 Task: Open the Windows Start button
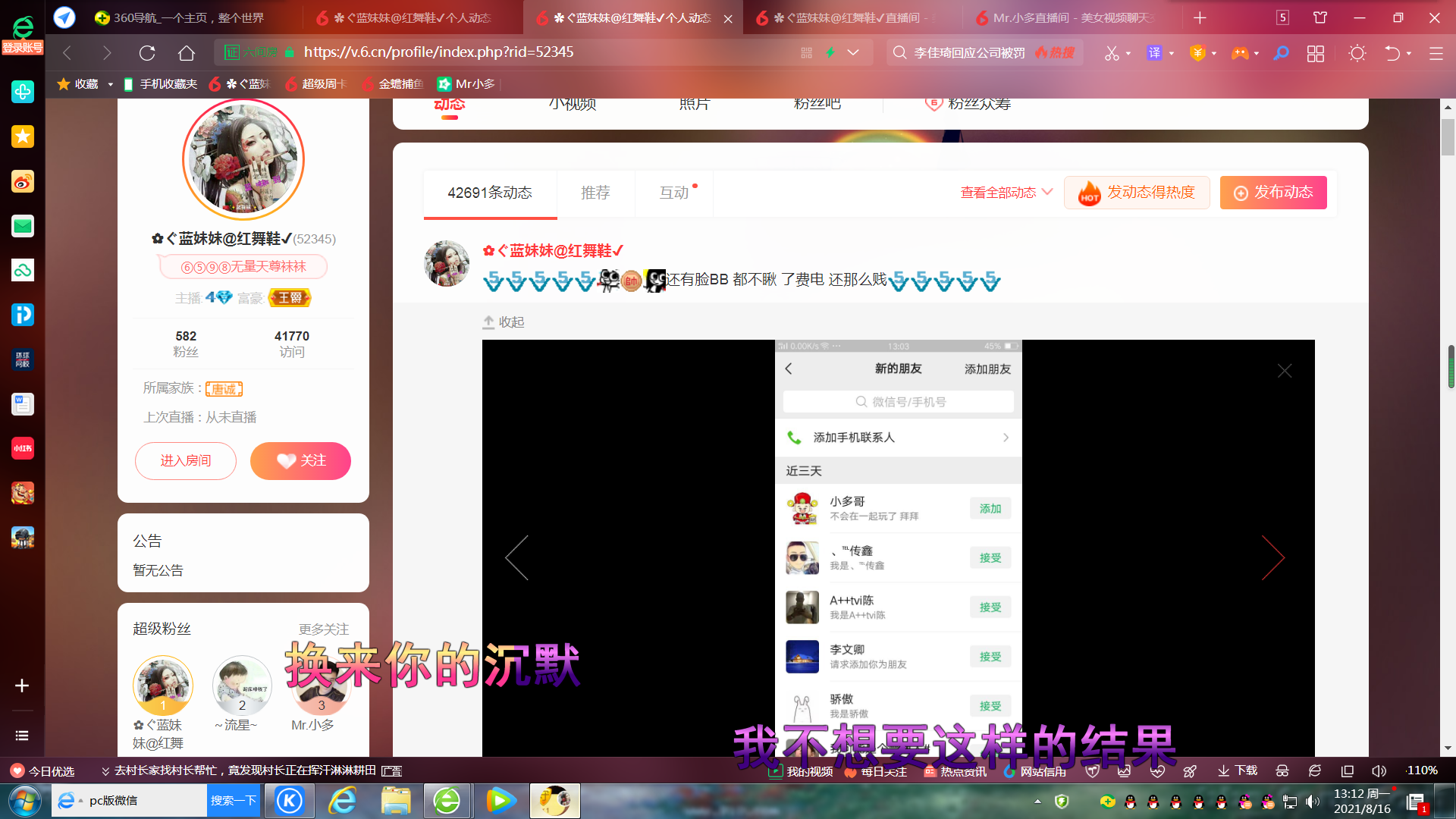pos(24,801)
